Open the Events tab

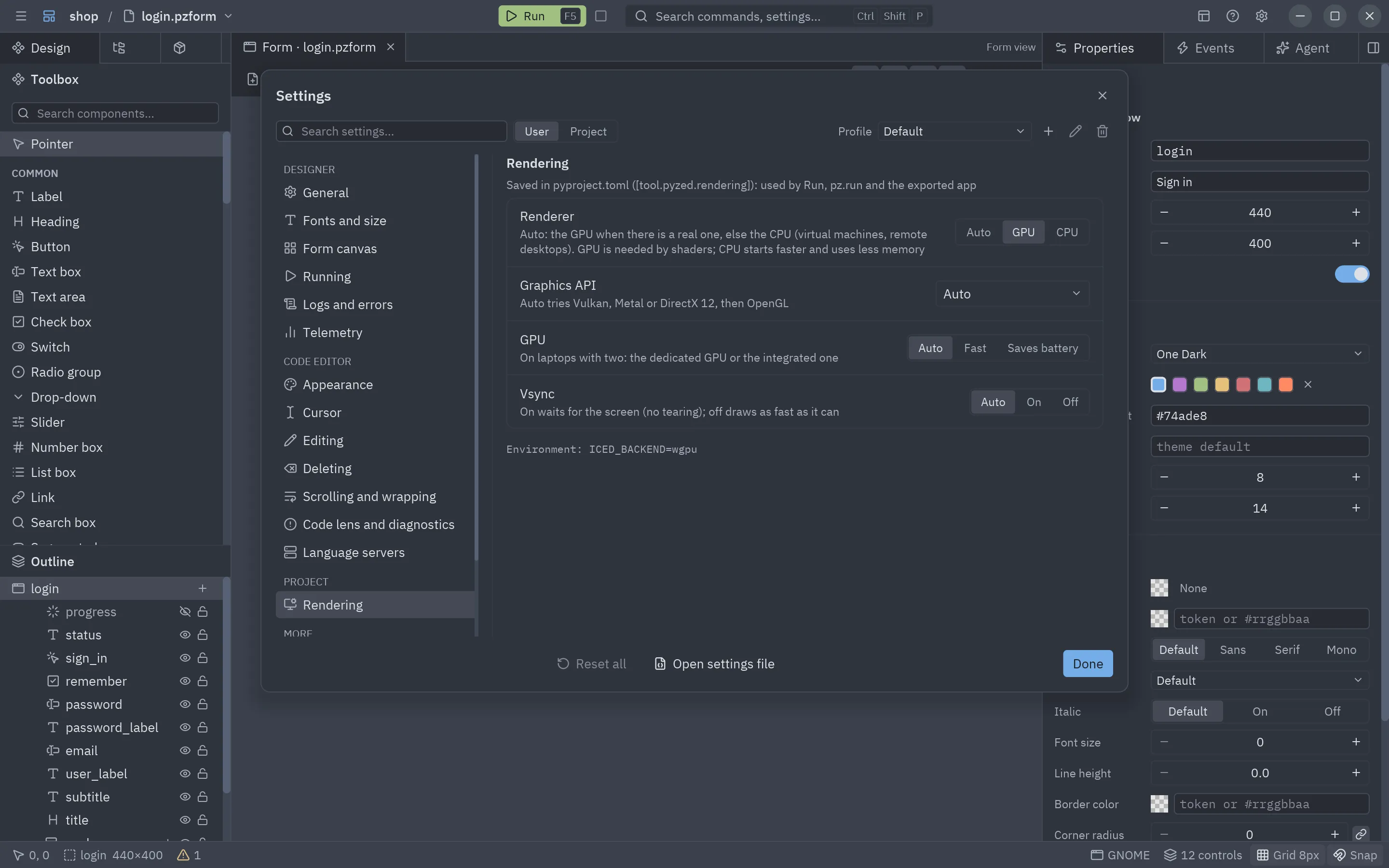pyautogui.click(x=1213, y=48)
